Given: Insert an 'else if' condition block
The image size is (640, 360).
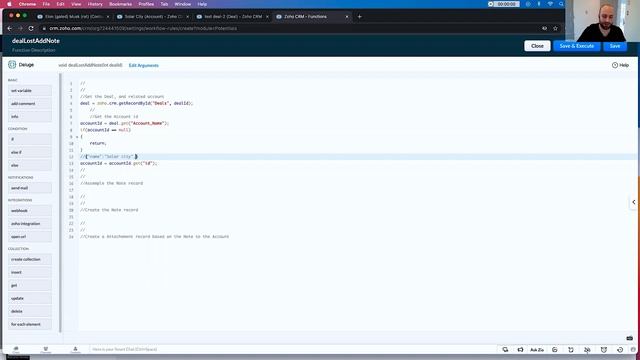Looking at the screenshot, I should coord(30,152).
